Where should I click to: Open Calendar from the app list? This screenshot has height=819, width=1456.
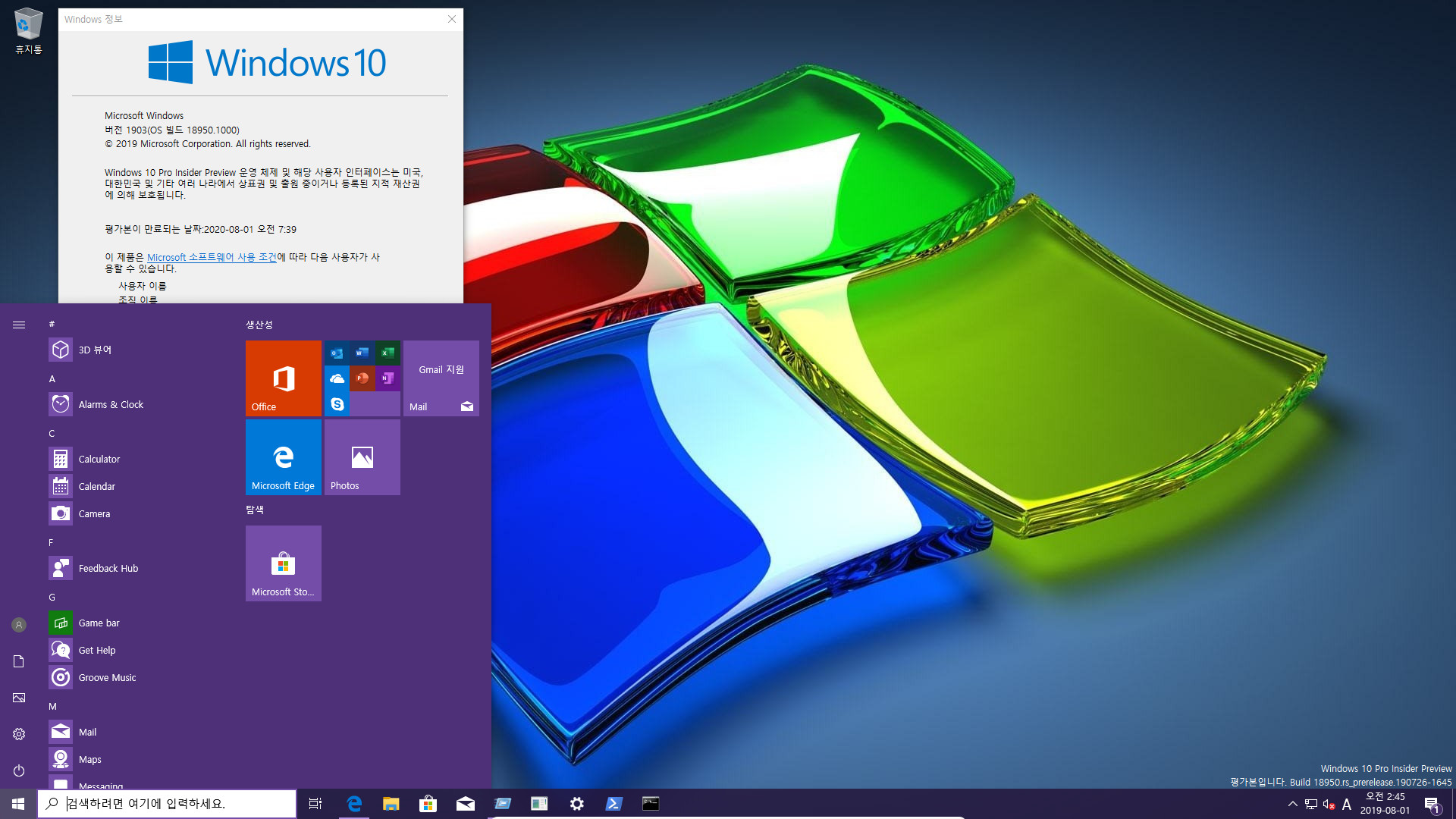coord(136,486)
